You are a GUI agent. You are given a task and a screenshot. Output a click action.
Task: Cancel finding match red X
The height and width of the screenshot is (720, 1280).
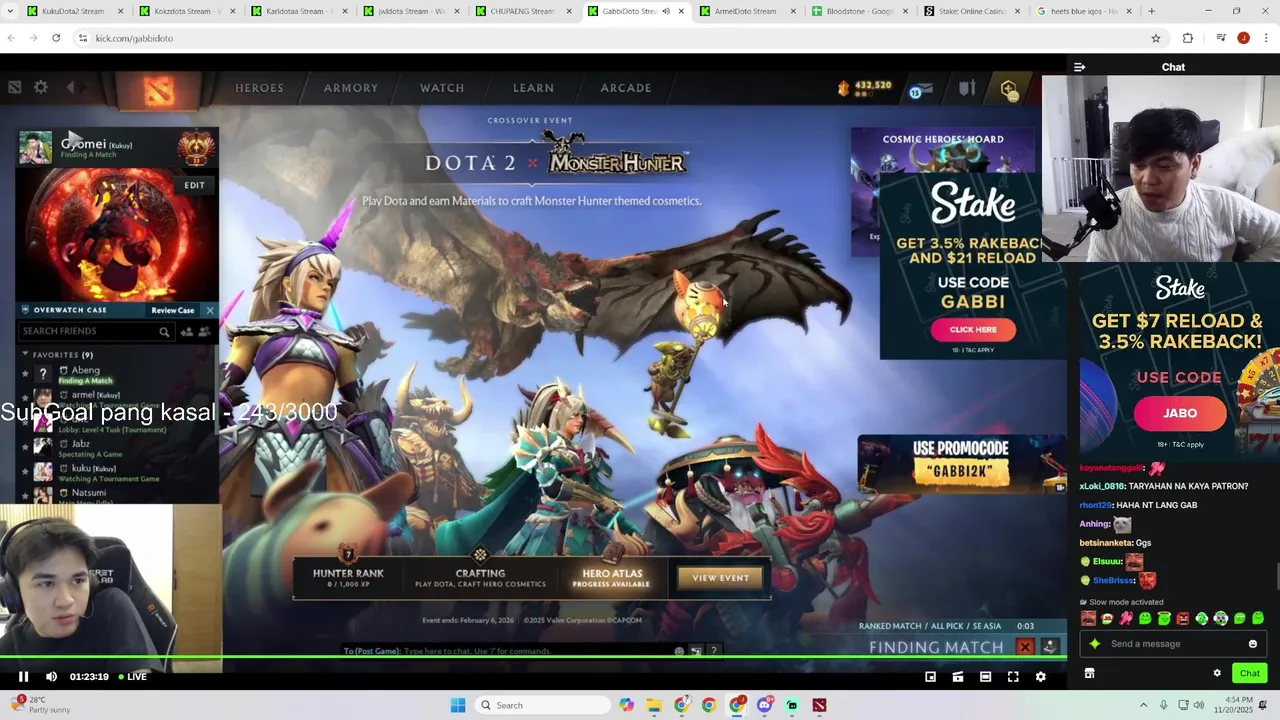[1025, 647]
